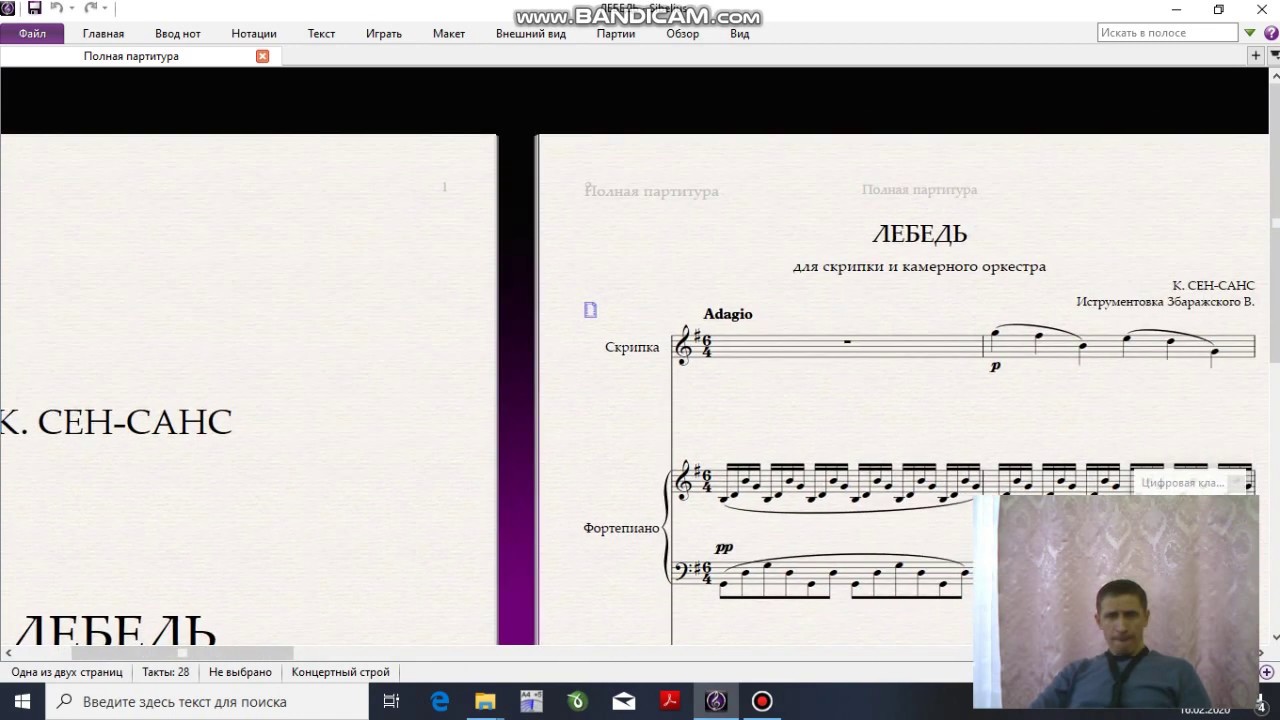The height and width of the screenshot is (720, 1280).
Task: Click the whole rest in violin first bar
Action: [x=847, y=342]
